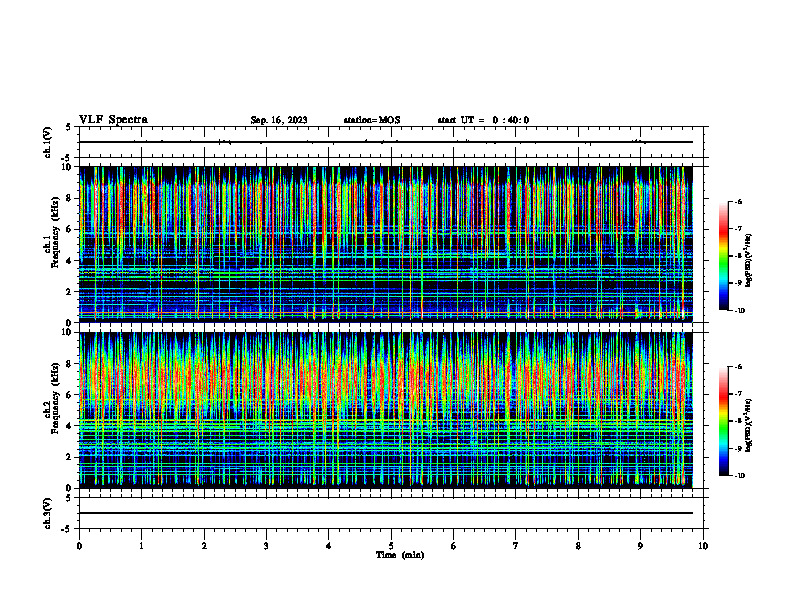Click the ch.2 spectrogram color scale bar
Viewport: 792px width, 612px height.
pyautogui.click(x=723, y=421)
